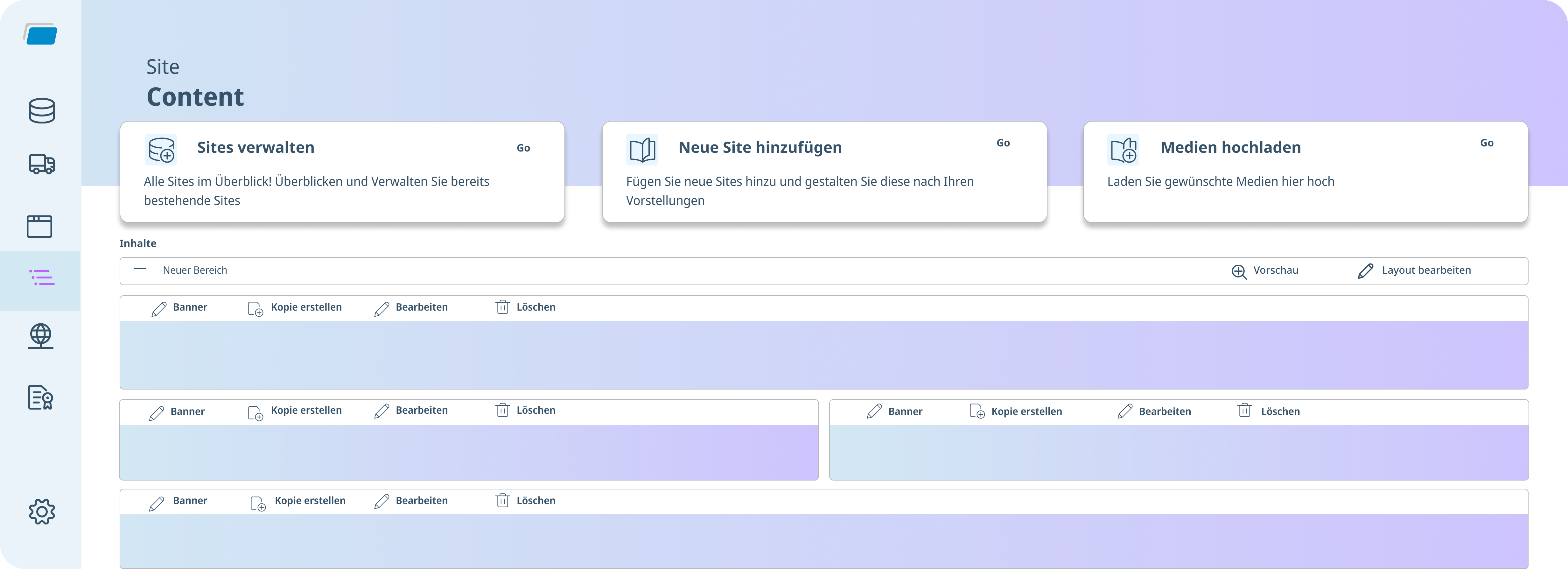Screen dimensions: 1568x569
Task: Click Neue Site hinzufügen card title
Action: point(760,147)
